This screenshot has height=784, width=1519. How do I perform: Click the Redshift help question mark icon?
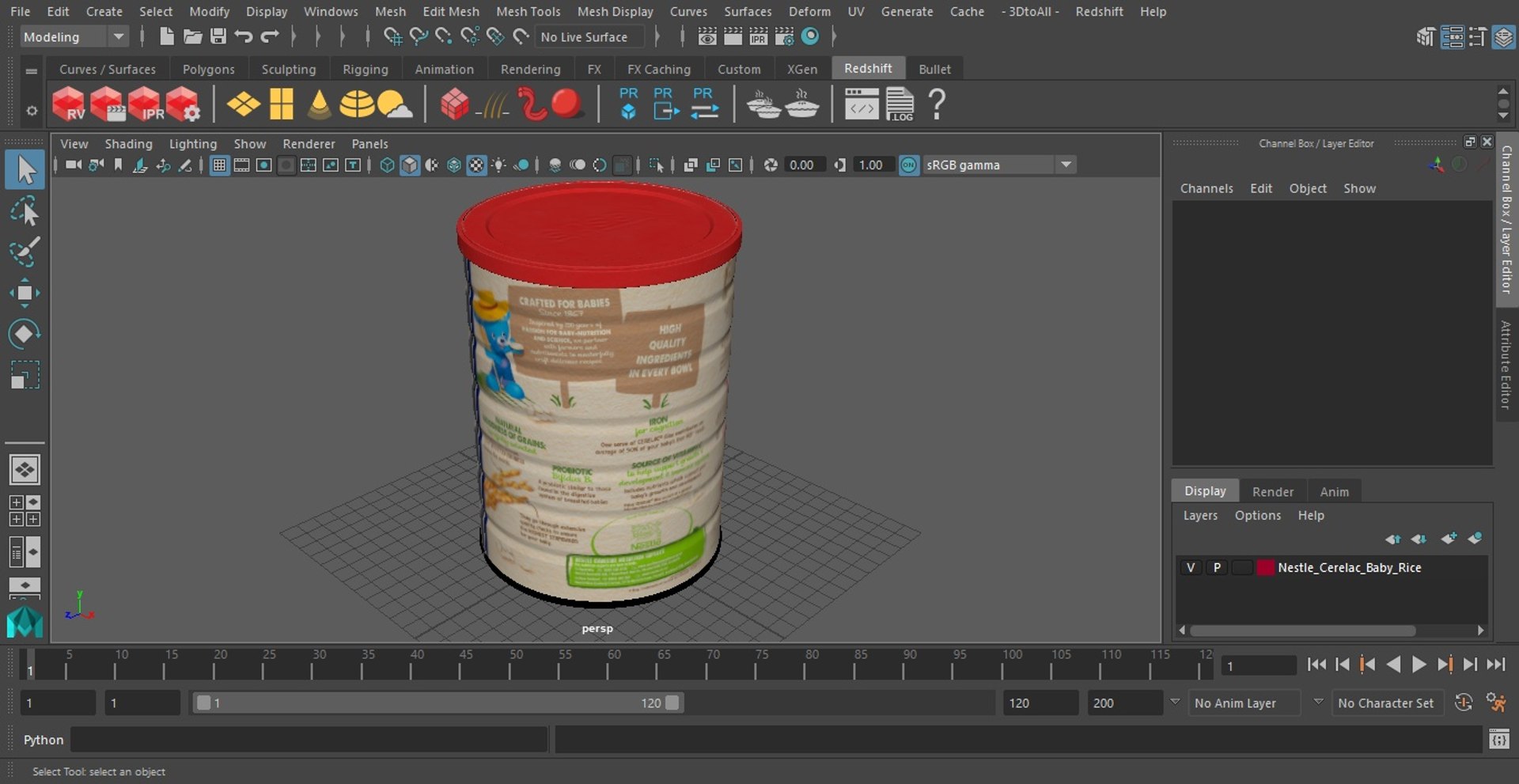click(x=937, y=104)
